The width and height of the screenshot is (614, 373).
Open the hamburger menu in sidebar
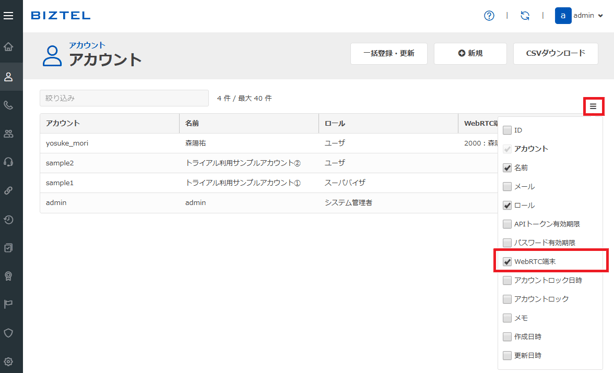click(x=8, y=16)
